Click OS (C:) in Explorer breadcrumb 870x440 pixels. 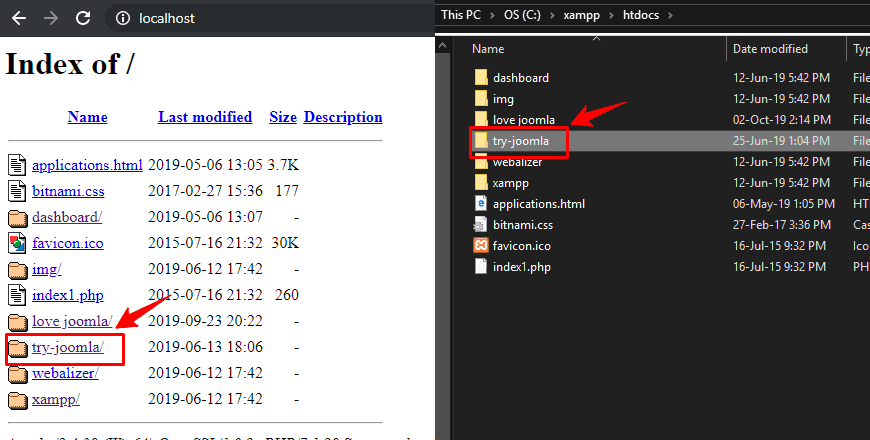point(522,15)
